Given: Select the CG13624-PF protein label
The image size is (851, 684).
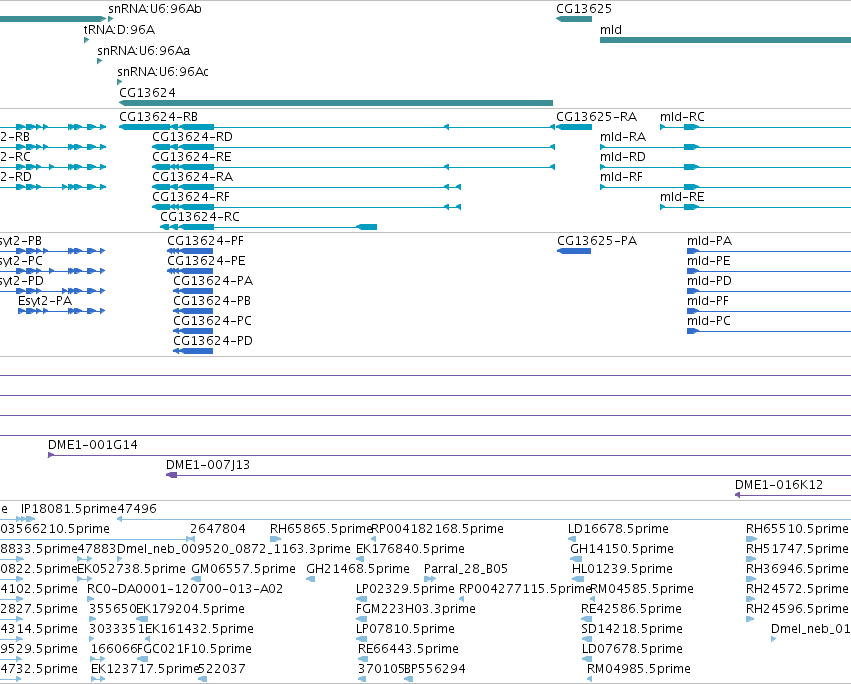Looking at the screenshot, I should 205,241.
